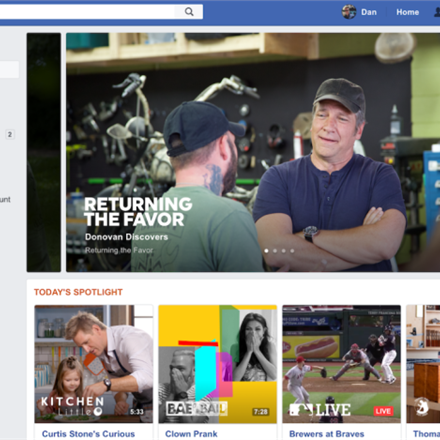The image size is (440, 440).
Task: Click the MLB Live logo overlay
Action: click(320, 410)
